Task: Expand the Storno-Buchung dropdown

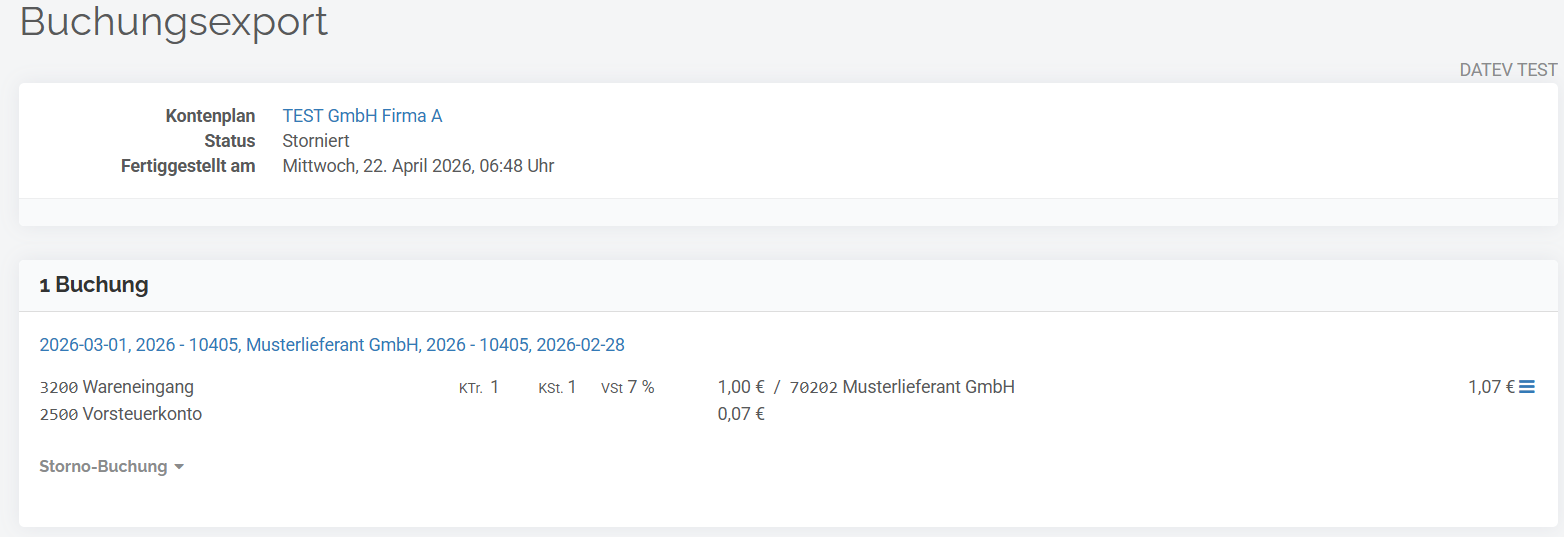Action: [103, 467]
